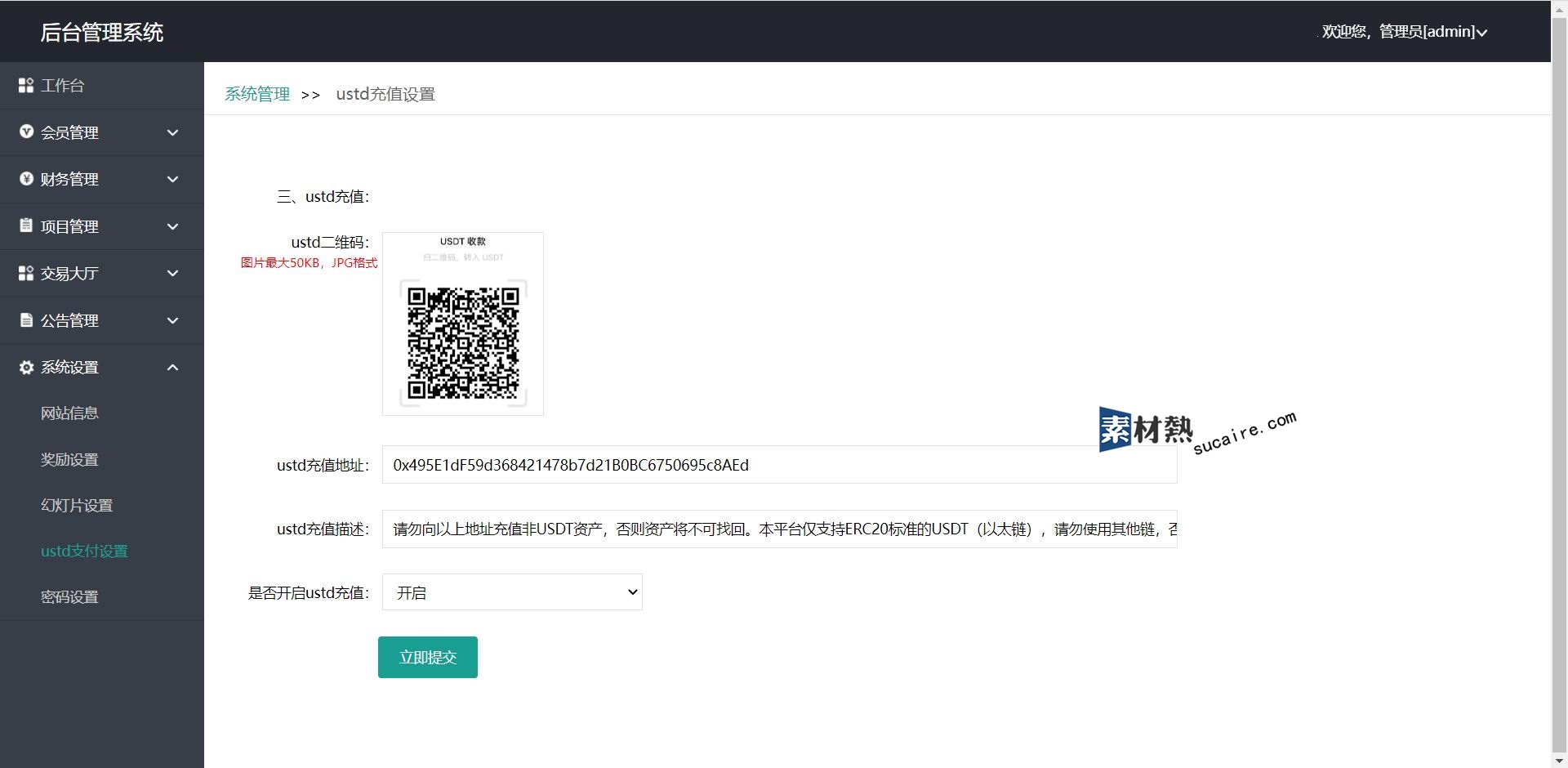The image size is (1568, 768).
Task: Open 网站信息 submenu item
Action: [69, 413]
